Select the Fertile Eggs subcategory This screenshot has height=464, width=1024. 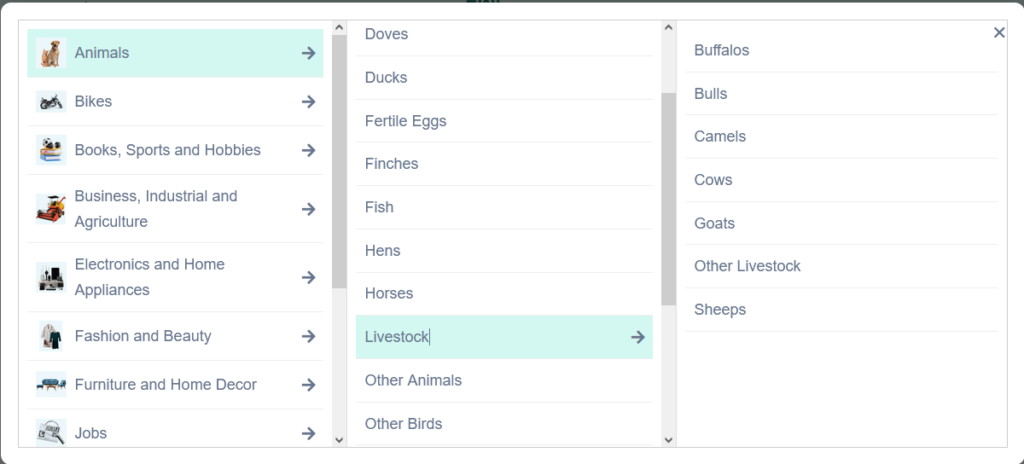tap(405, 121)
